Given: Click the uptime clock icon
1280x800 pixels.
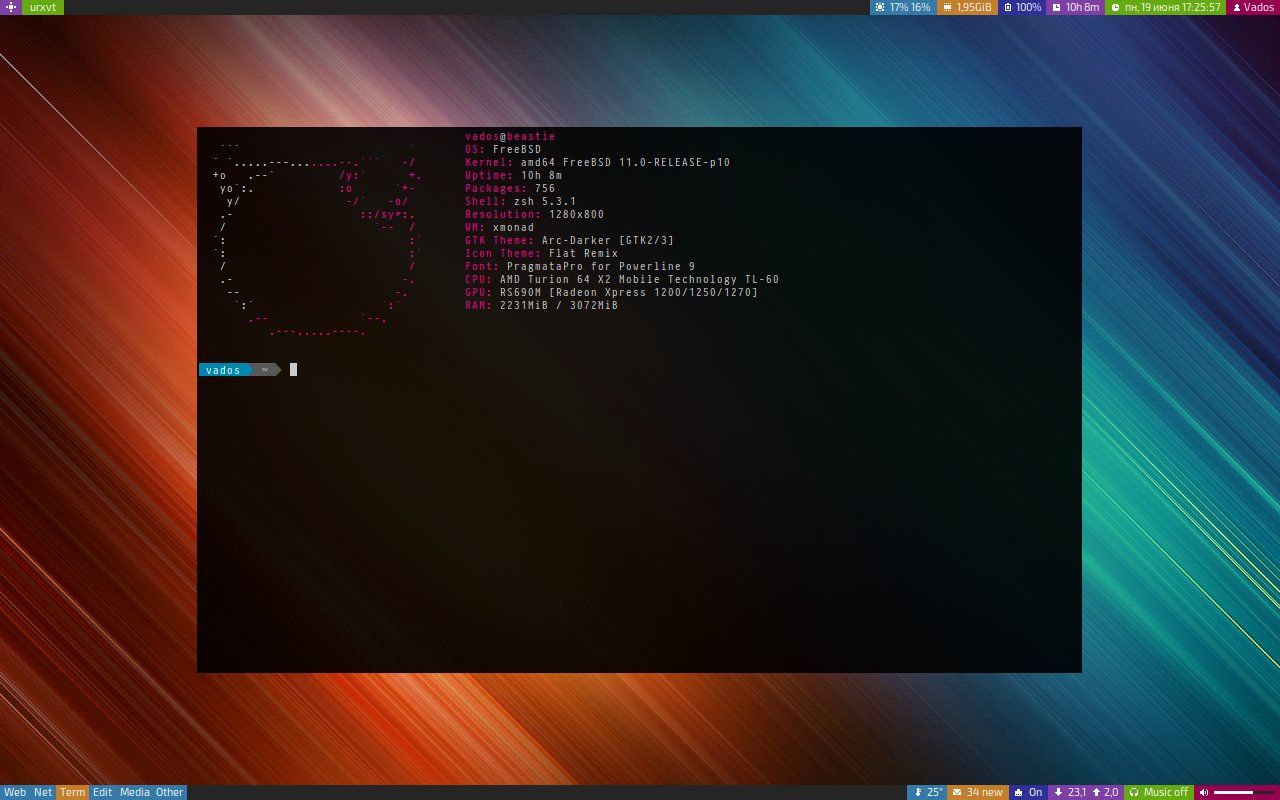Looking at the screenshot, I should [x=1056, y=7].
